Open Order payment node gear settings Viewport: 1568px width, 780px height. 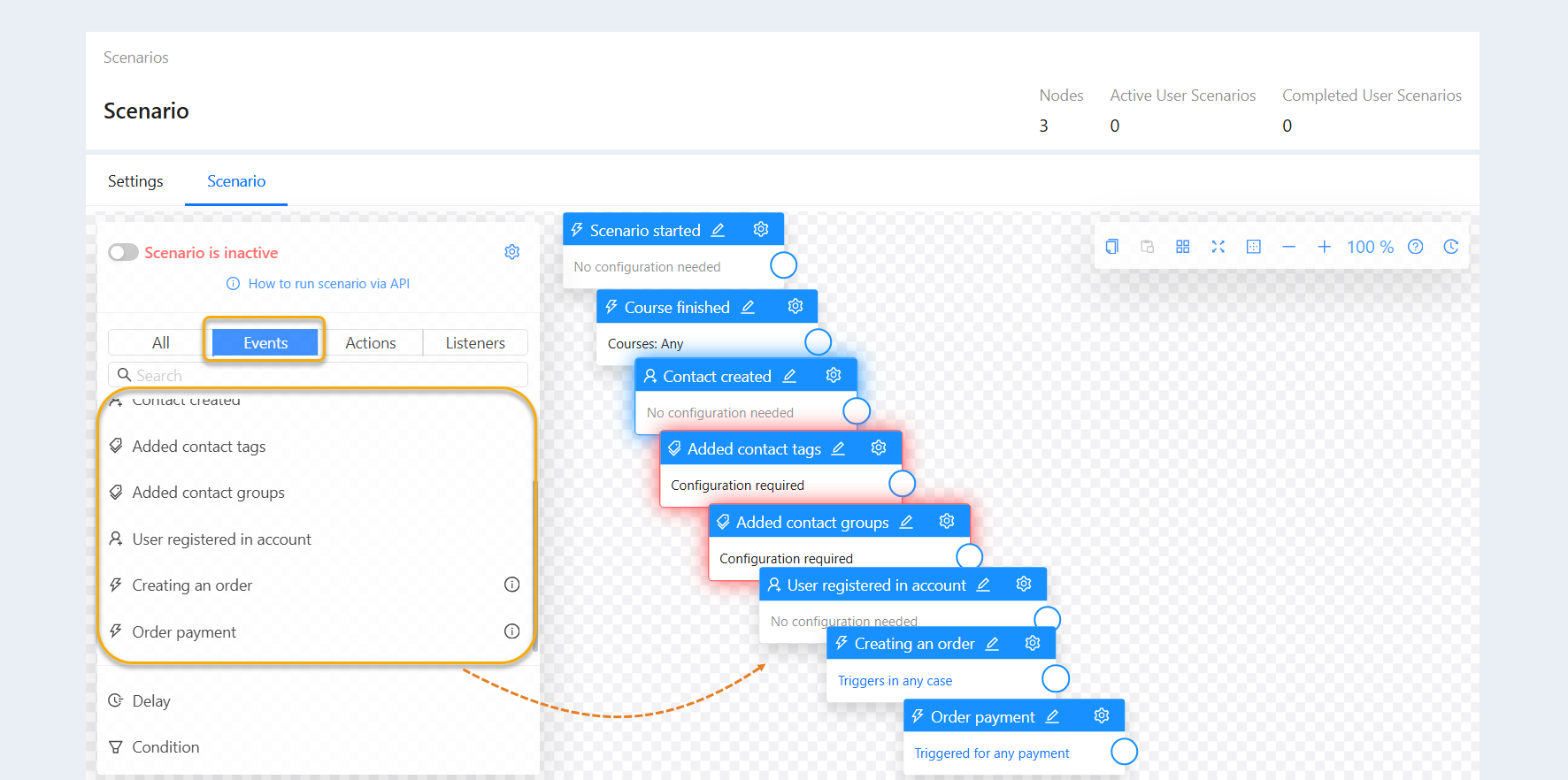1102,715
